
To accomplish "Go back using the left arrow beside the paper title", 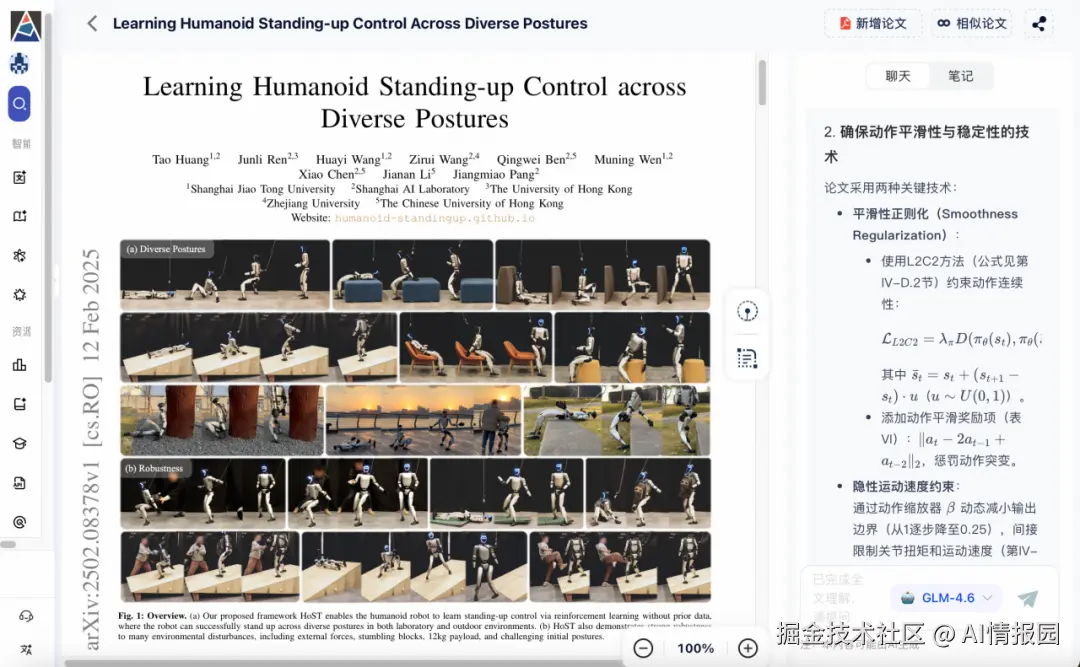I will (92, 23).
